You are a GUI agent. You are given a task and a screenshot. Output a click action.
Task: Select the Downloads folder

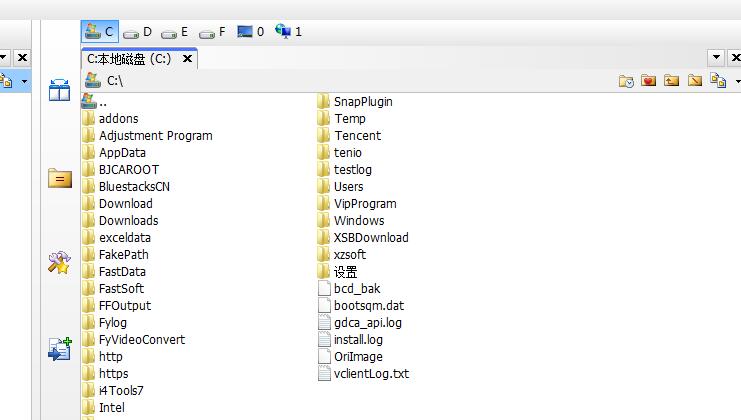120,221
